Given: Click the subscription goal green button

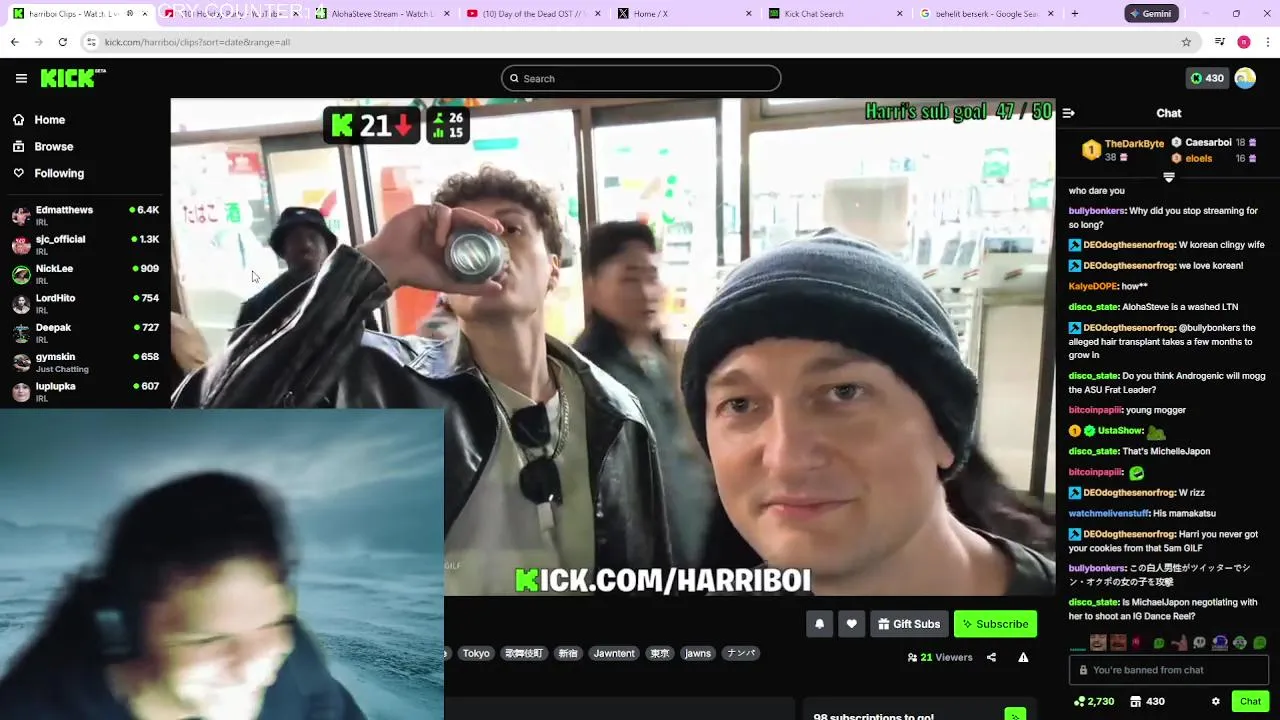Looking at the screenshot, I should point(1015,714).
